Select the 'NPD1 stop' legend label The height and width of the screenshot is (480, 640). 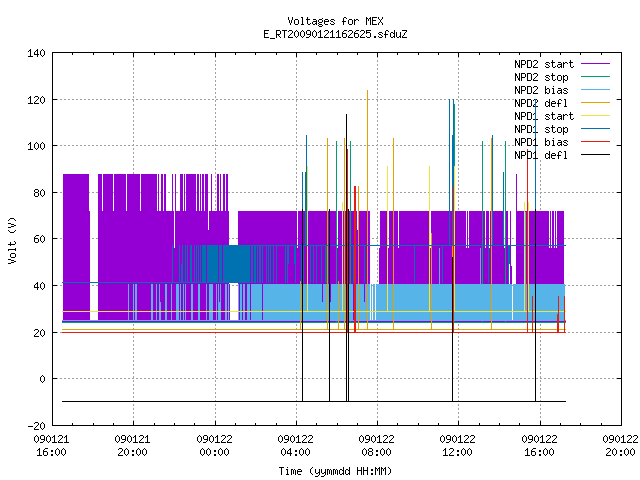(x=541, y=129)
